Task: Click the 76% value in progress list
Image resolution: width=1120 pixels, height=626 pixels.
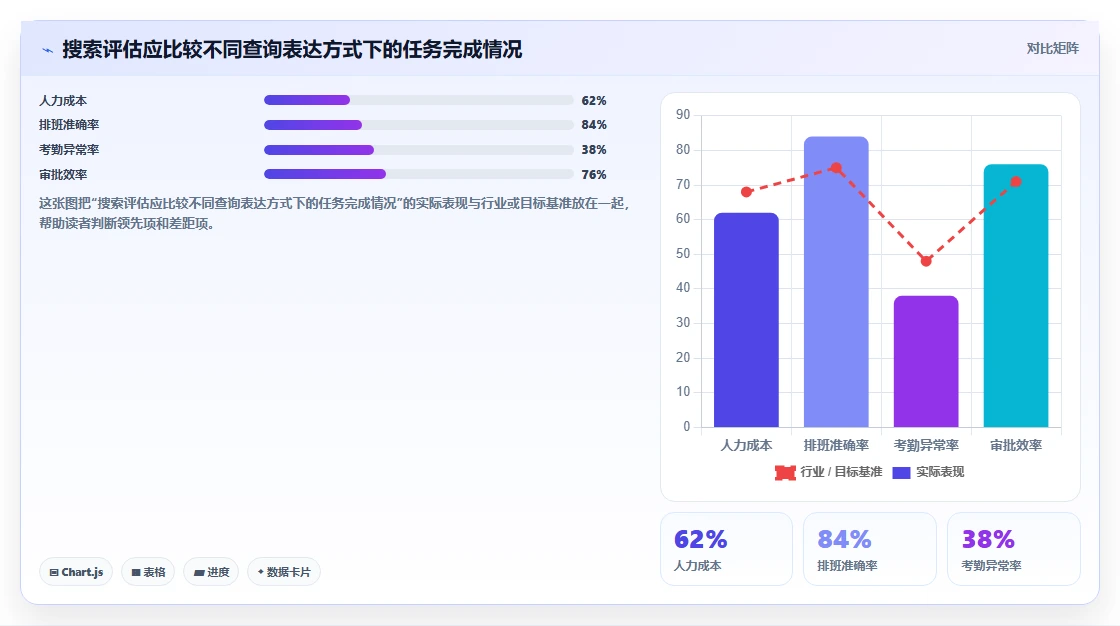Action: 594,174
